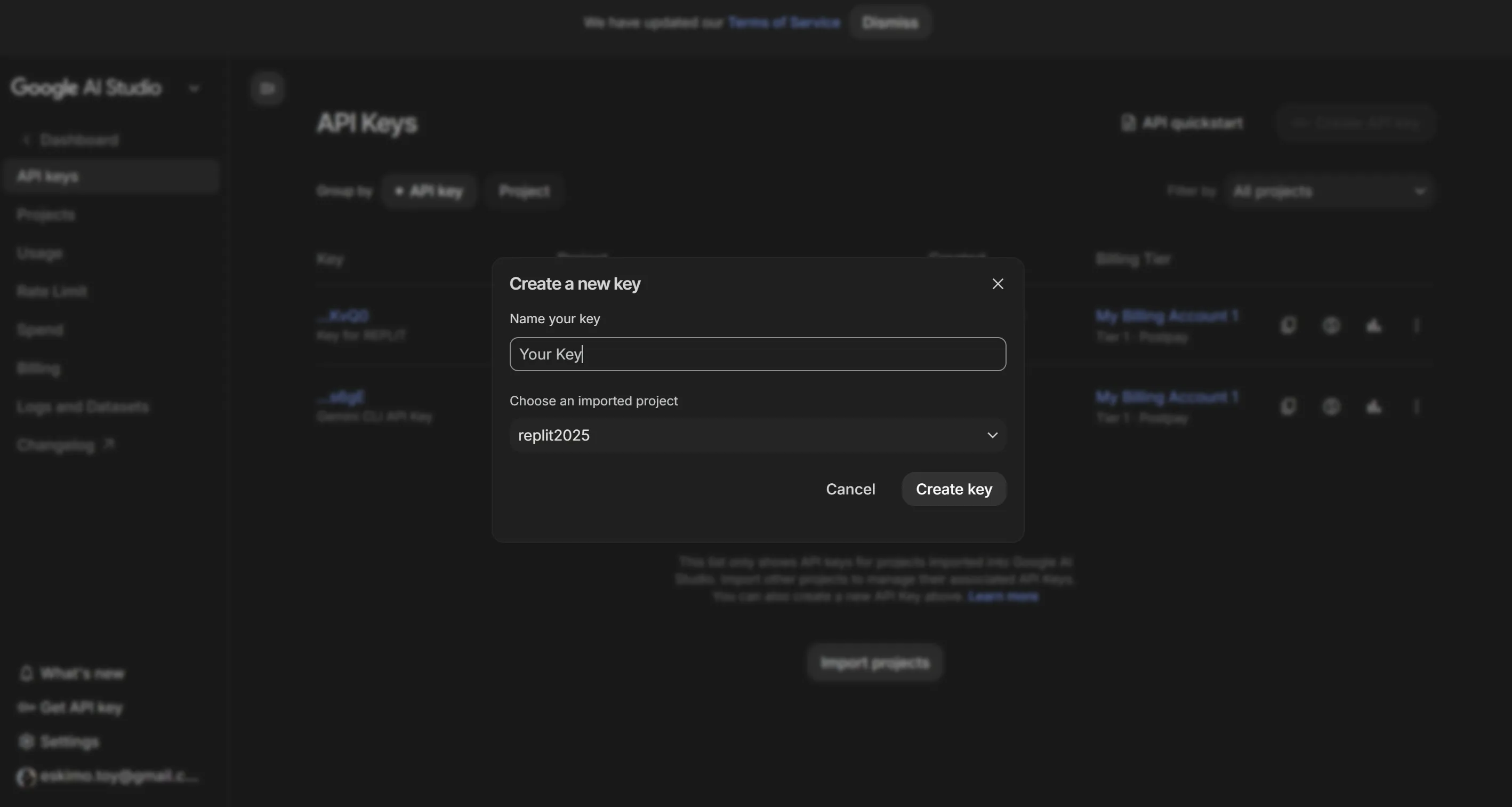Dismiss the Terms of Service banner
1512x807 pixels.
[x=889, y=22]
